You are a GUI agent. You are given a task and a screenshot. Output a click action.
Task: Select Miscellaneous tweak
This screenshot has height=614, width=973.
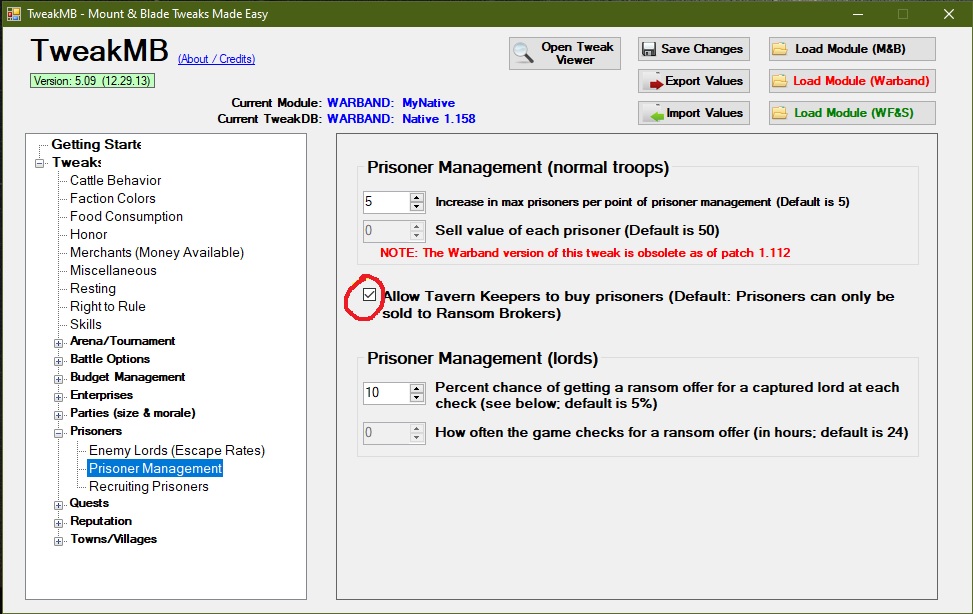[x=114, y=270]
